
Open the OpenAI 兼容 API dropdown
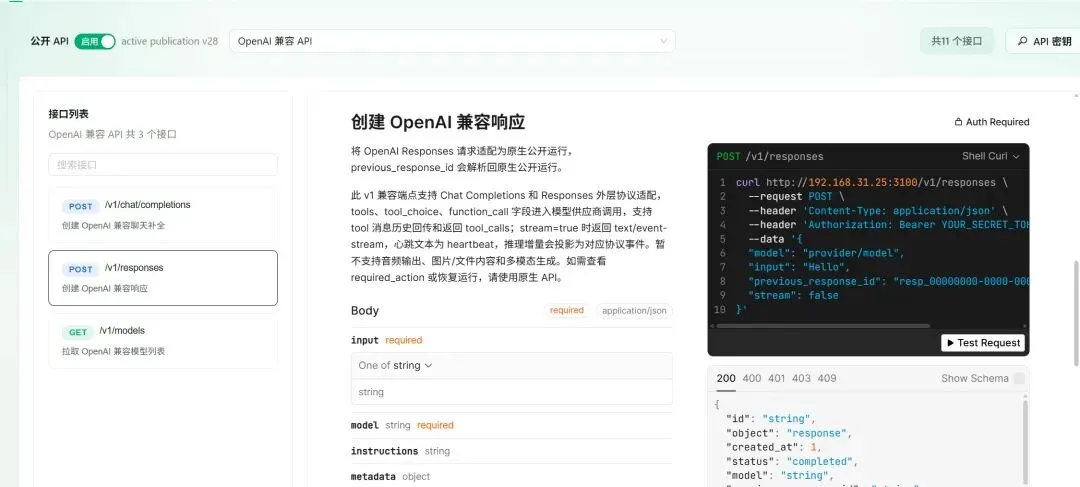click(452, 41)
